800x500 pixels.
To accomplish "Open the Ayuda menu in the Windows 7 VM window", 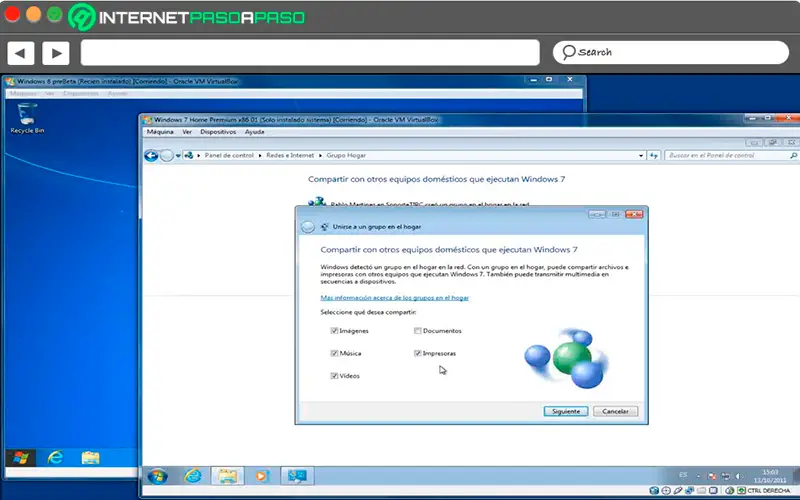I will click(255, 132).
